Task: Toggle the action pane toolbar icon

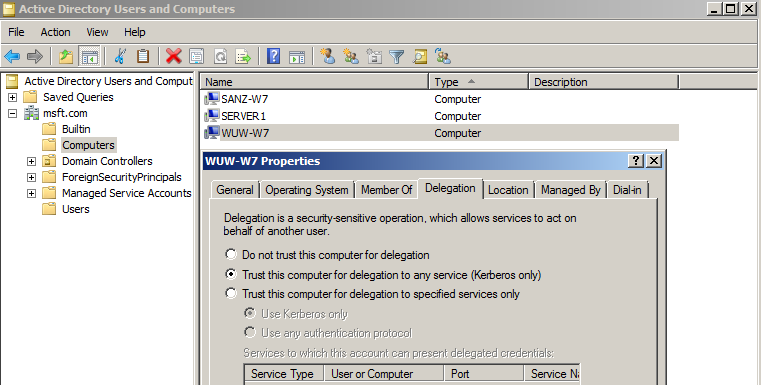Action: [297, 57]
